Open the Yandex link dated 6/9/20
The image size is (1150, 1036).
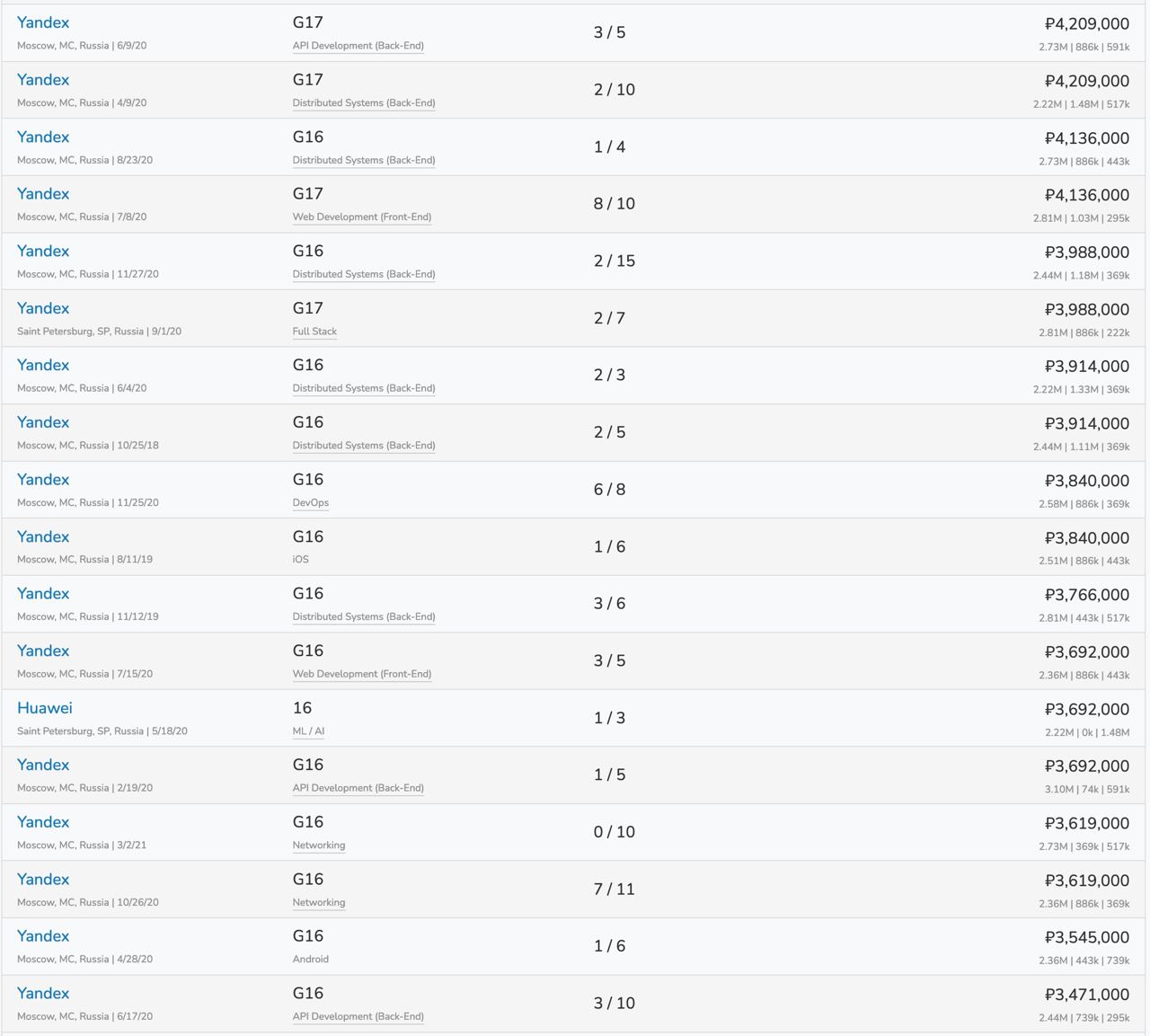coord(43,22)
